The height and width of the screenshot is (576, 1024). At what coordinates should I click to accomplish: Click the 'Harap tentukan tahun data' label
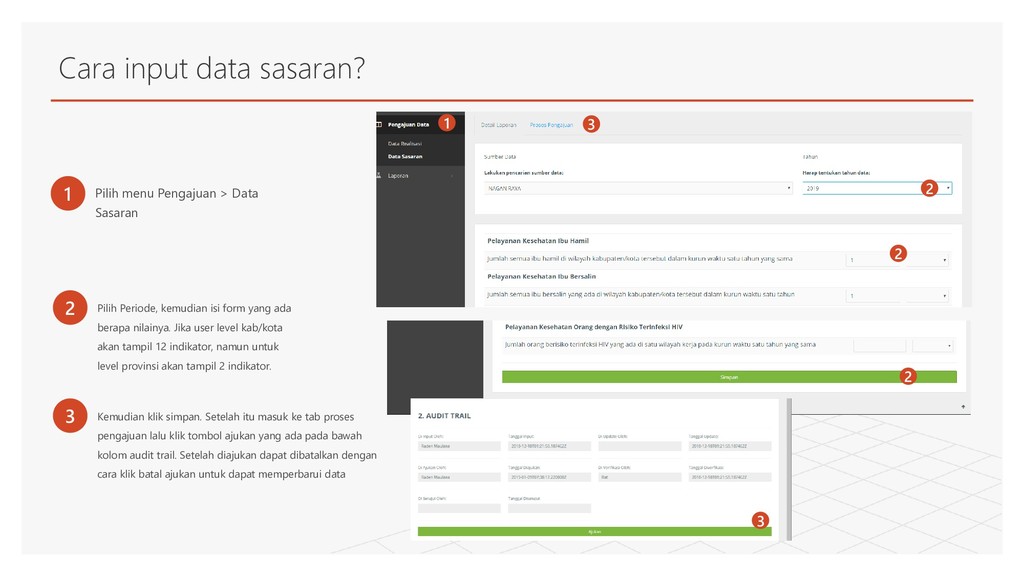tap(836, 173)
